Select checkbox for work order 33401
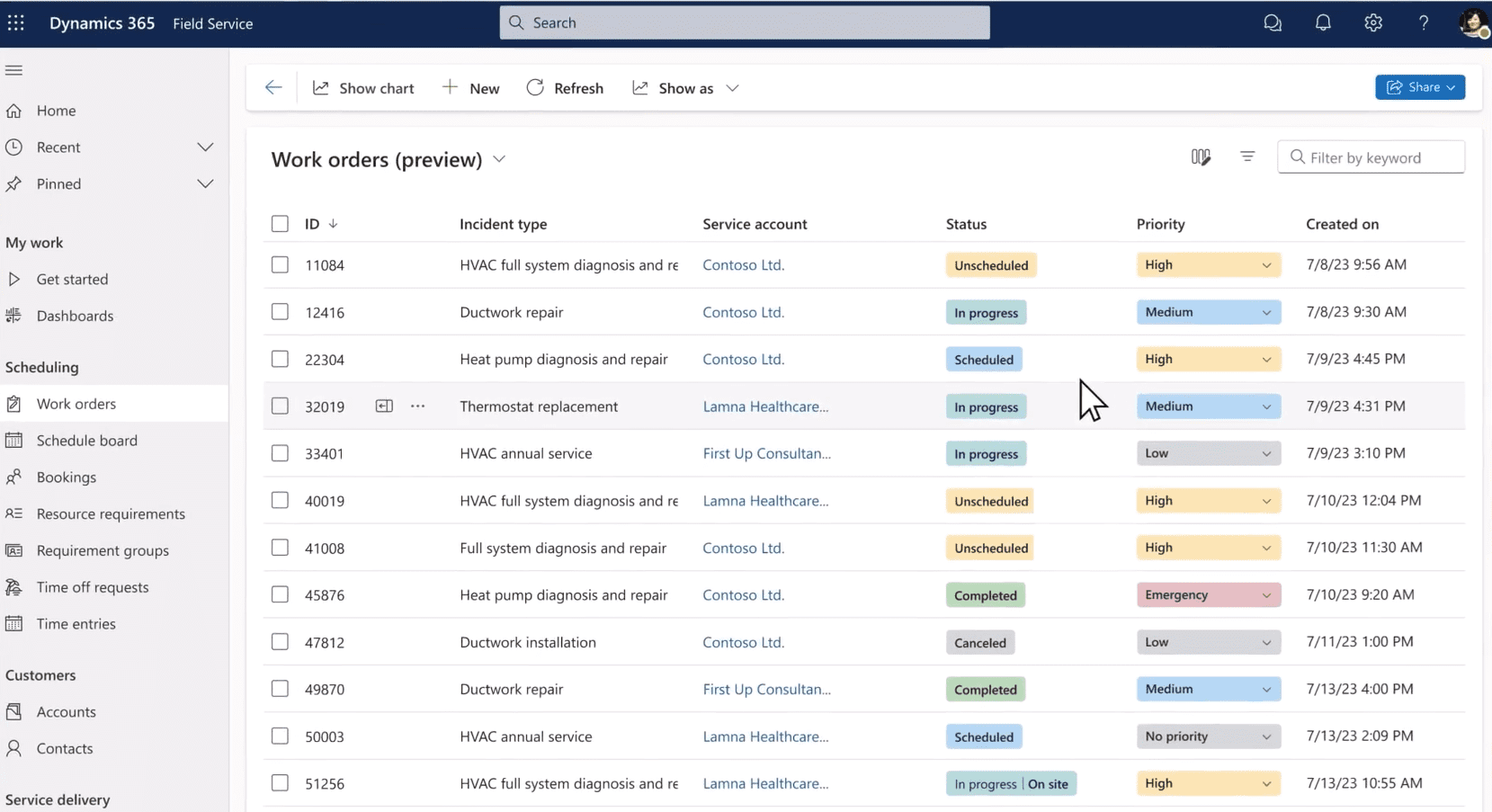Image resolution: width=1492 pixels, height=812 pixels. (281, 453)
